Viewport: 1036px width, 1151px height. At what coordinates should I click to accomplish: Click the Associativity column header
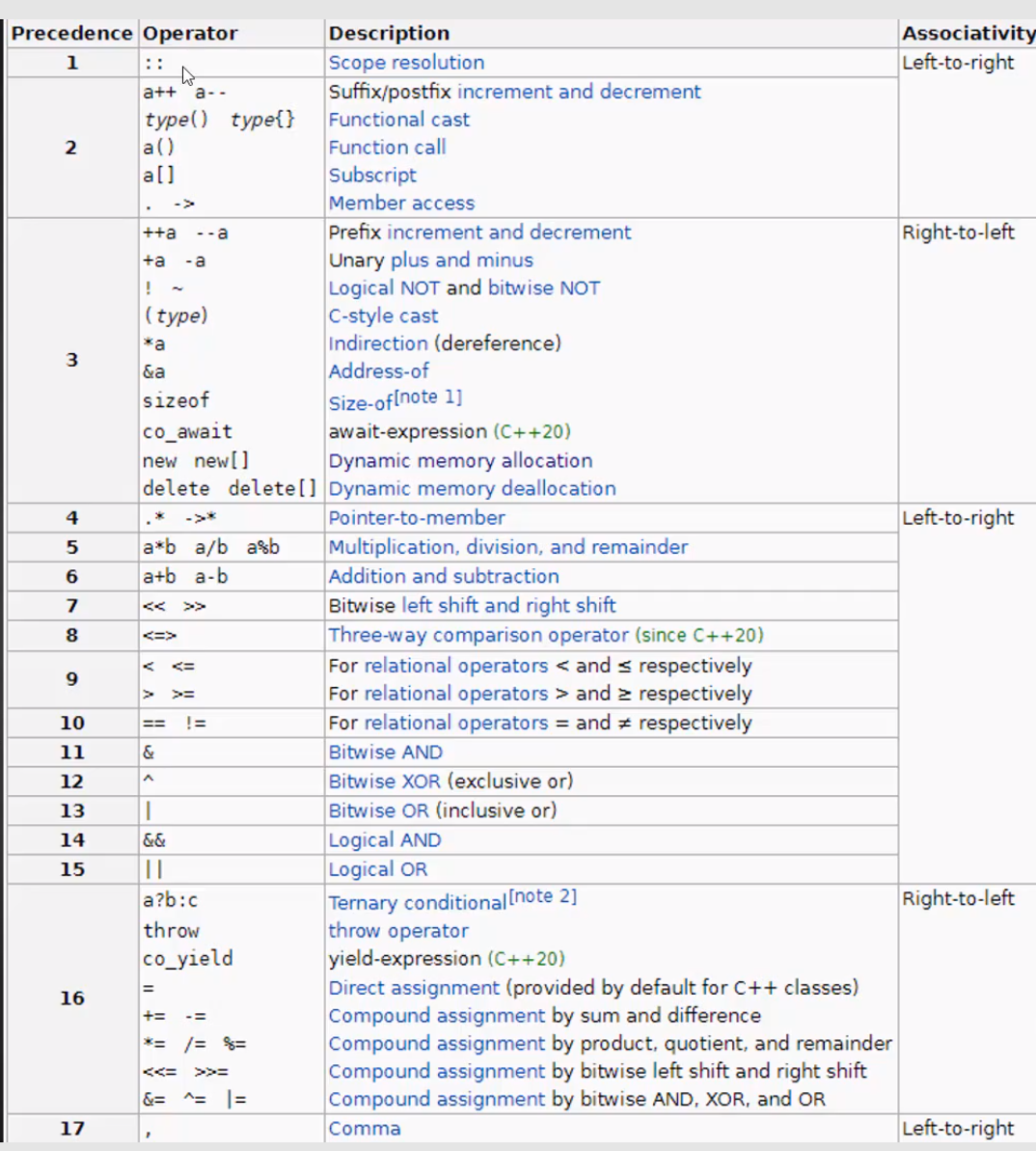tap(968, 34)
